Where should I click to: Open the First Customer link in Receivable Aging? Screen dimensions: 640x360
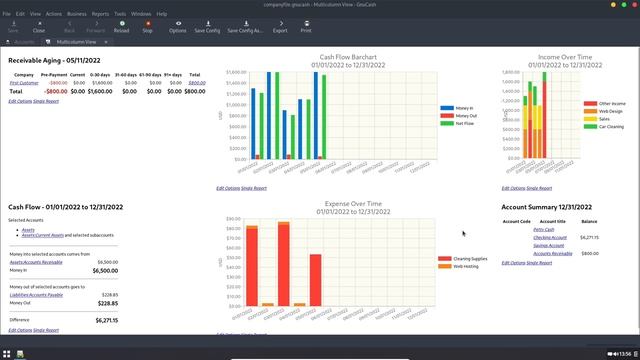24,83
